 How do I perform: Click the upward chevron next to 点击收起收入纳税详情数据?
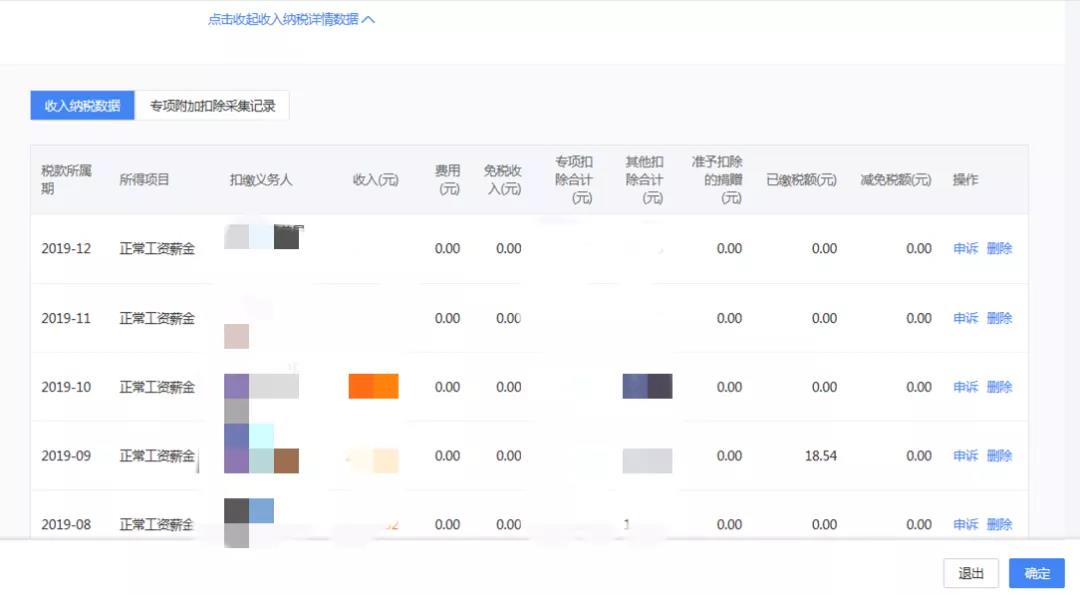pos(368,17)
